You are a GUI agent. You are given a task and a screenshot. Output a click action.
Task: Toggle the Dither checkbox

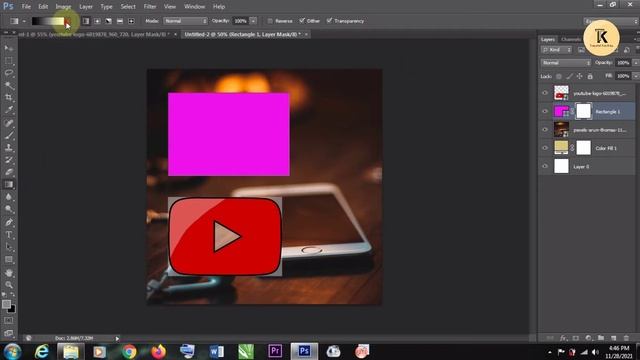tap(302, 20)
